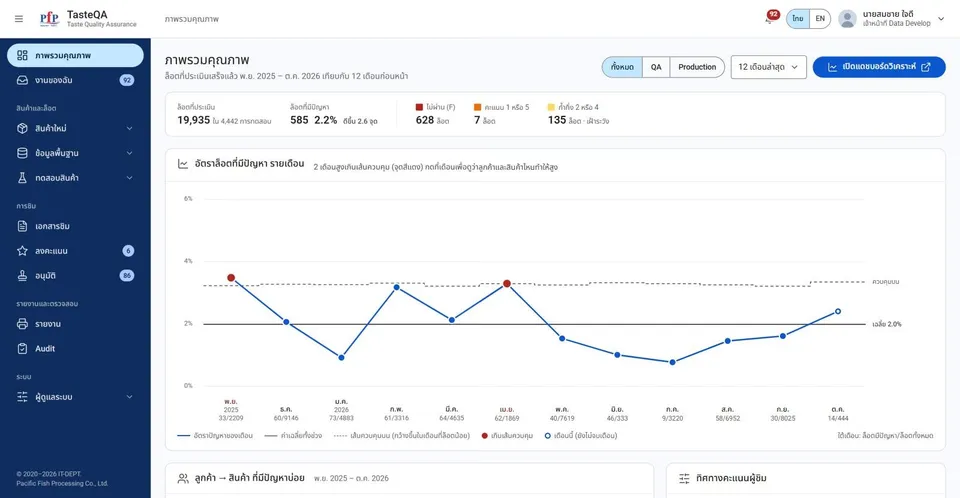Open อนุมัติ stamp icon in sidebar

point(22,276)
